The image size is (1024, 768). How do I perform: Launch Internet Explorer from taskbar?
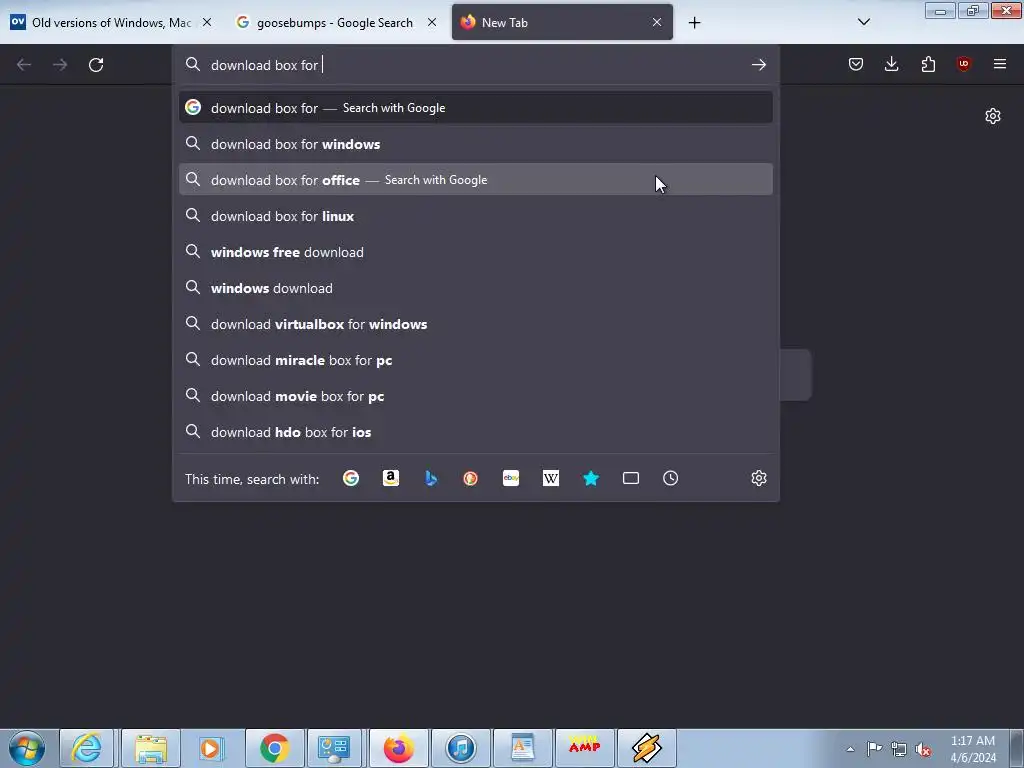[87, 748]
